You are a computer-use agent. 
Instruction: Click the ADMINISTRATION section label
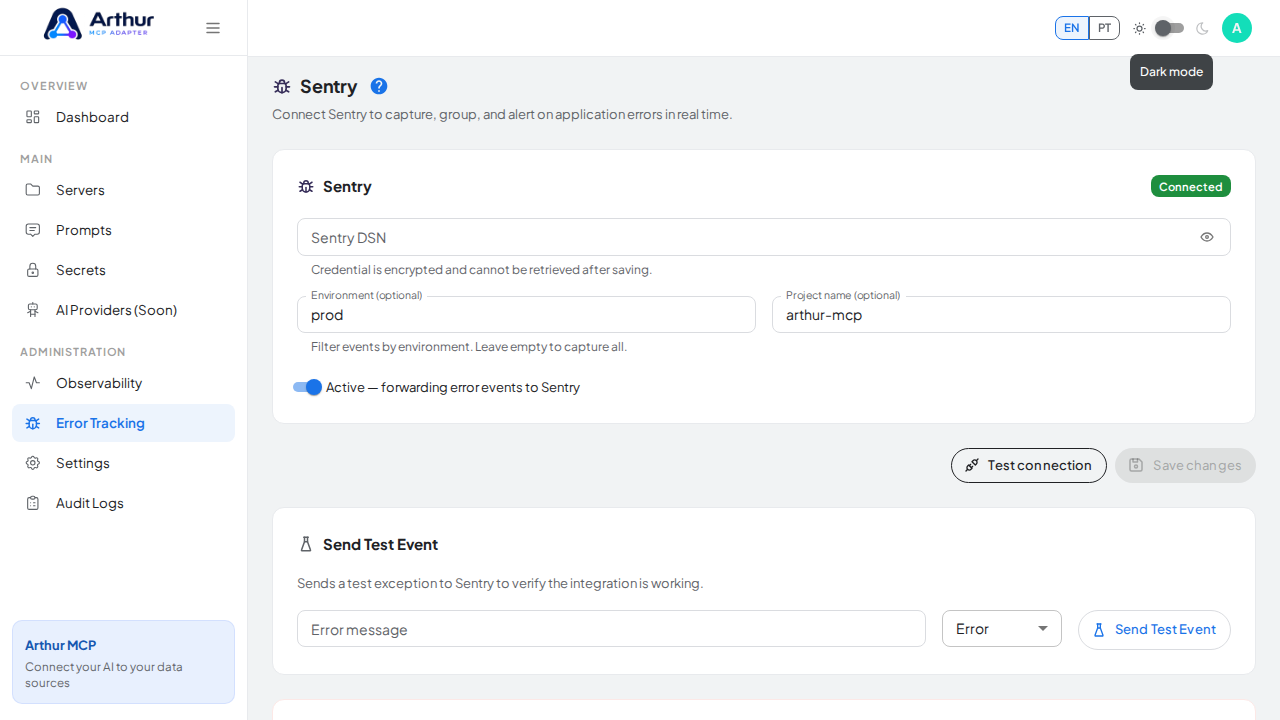tap(73, 352)
